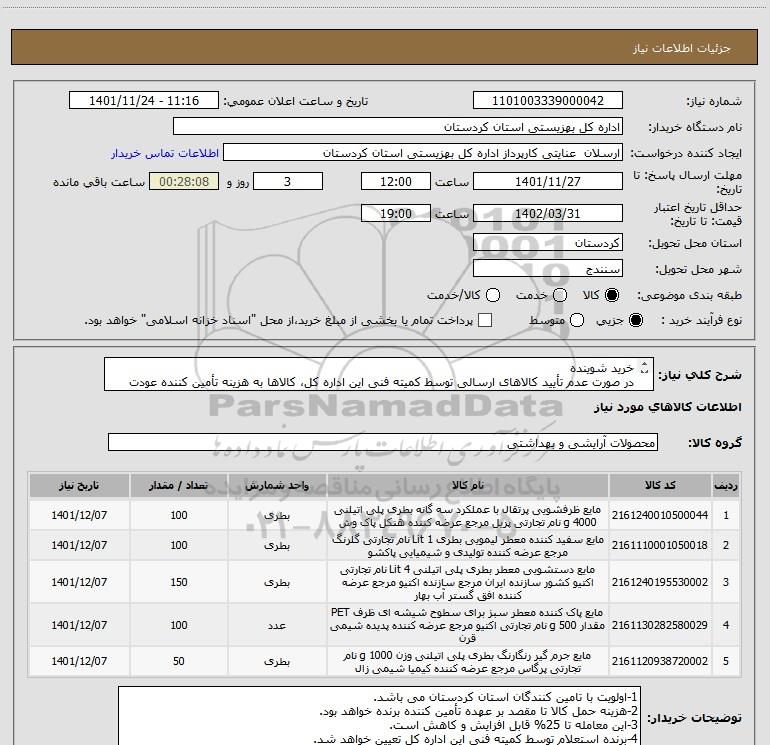The width and height of the screenshot is (770, 745).
Task: Click the price validity date 1402/03/31
Action: (x=548, y=214)
